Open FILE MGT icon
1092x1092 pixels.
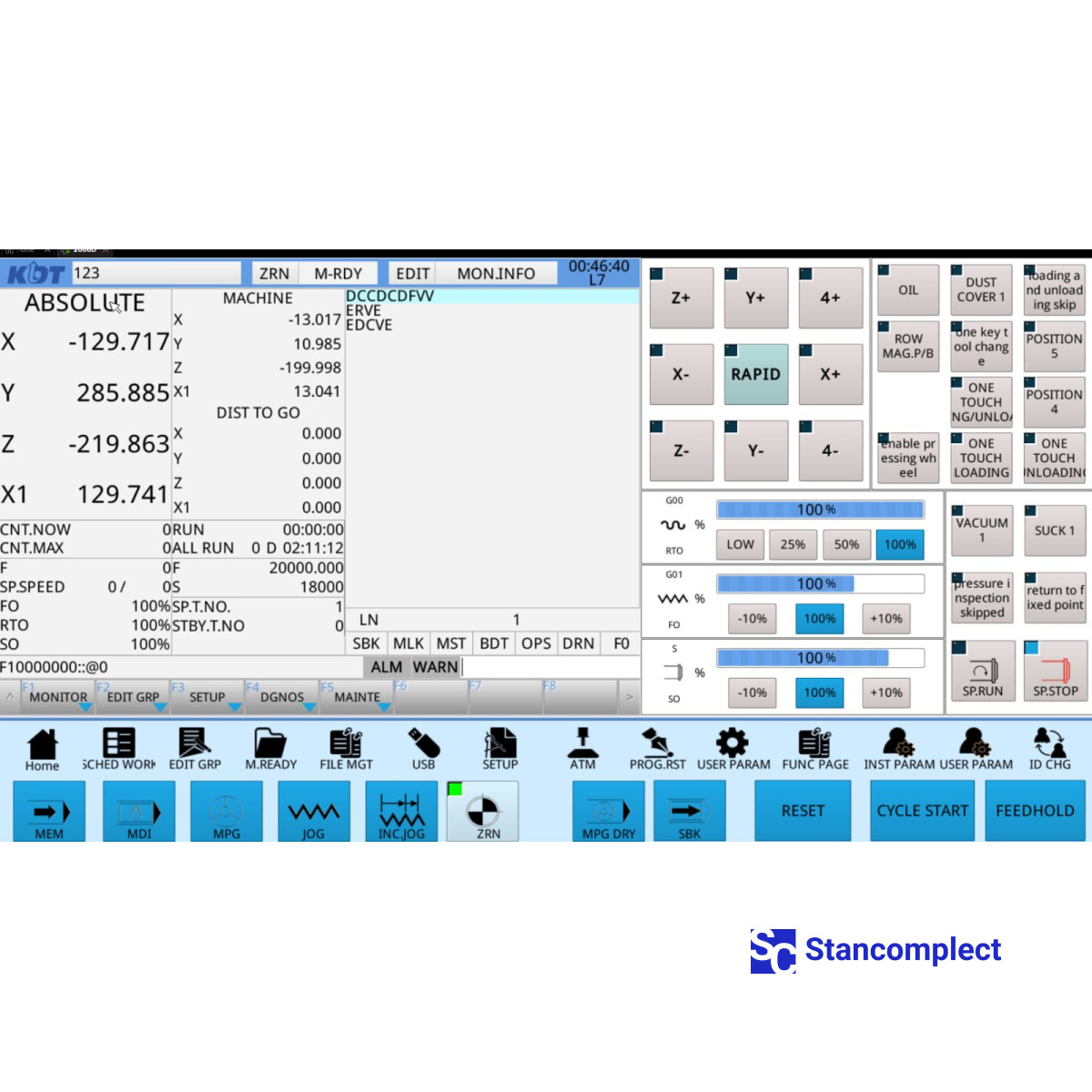point(346,750)
